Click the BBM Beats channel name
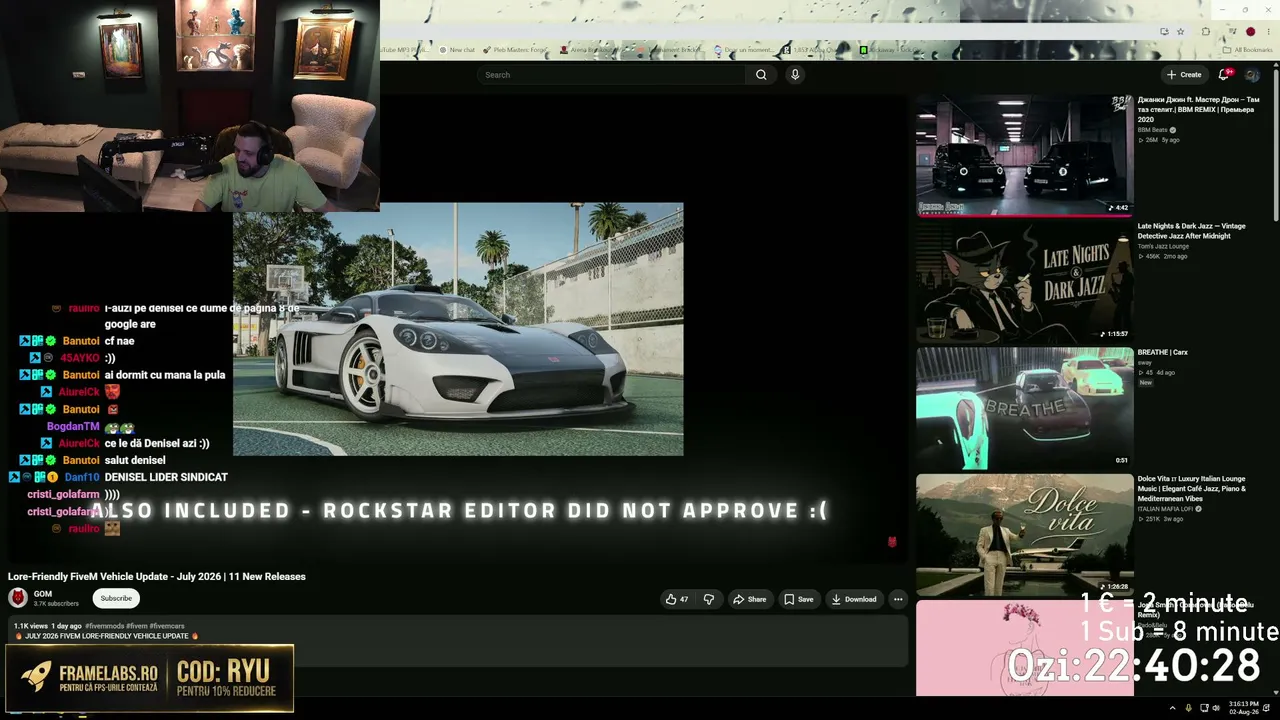This screenshot has width=1280, height=720. (1152, 130)
